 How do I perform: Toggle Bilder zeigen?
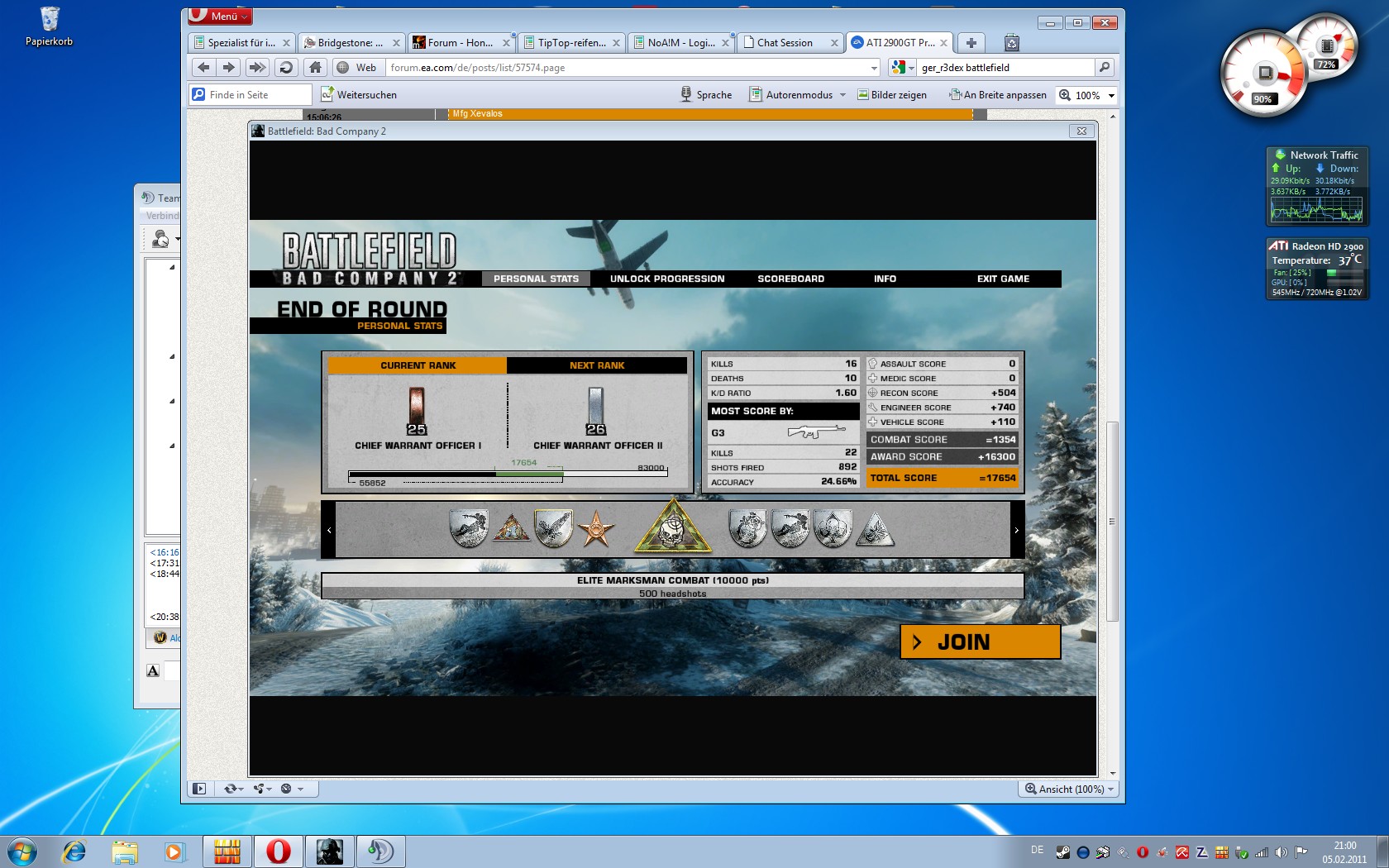pos(891,95)
